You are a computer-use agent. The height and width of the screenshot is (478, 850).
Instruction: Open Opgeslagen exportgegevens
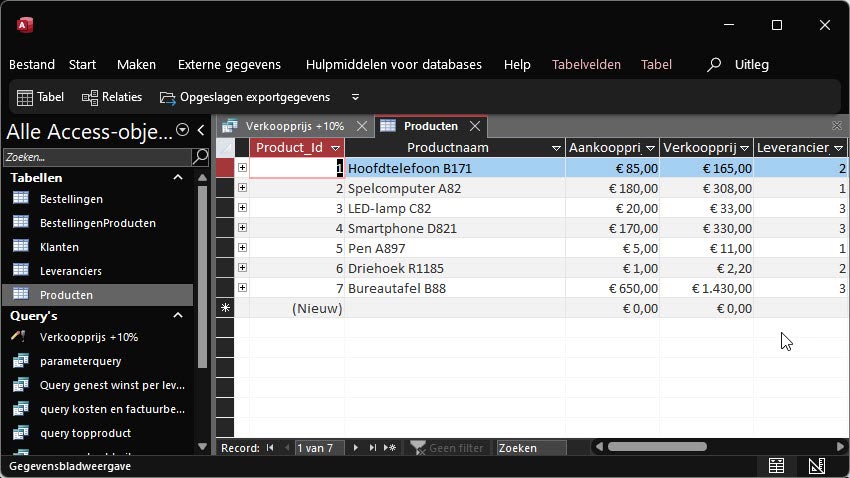coord(244,97)
